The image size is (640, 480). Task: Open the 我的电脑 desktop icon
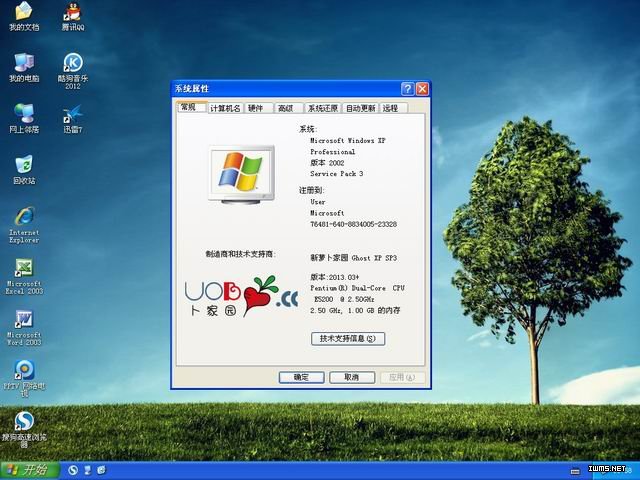[x=24, y=67]
